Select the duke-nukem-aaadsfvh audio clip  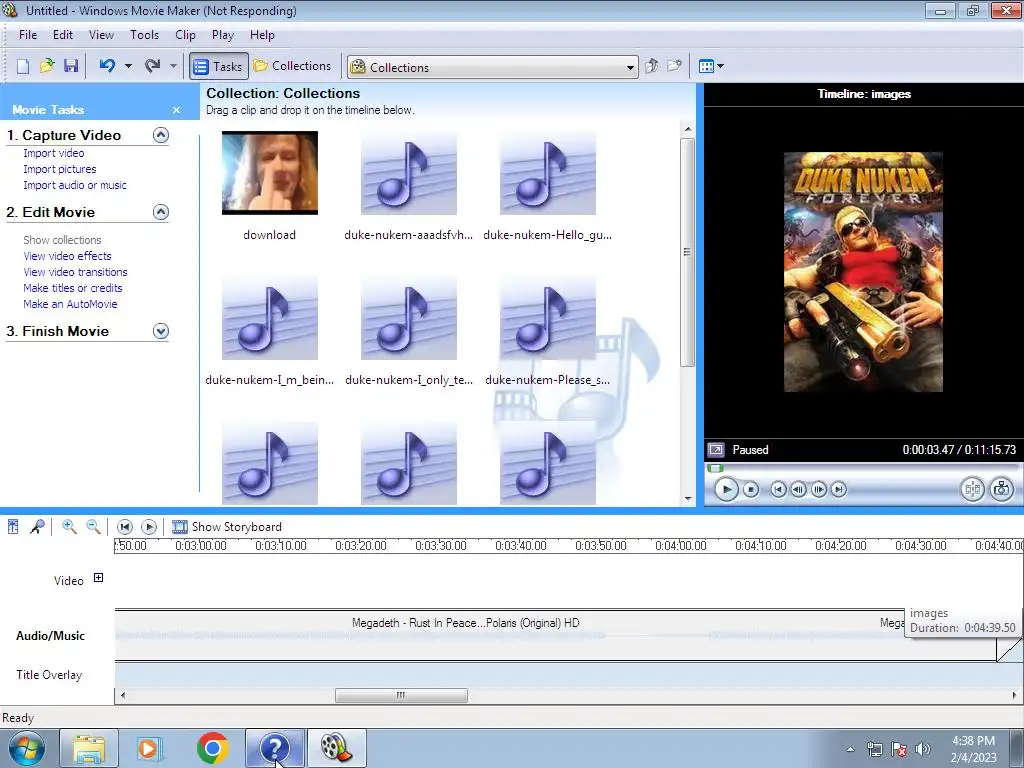409,173
